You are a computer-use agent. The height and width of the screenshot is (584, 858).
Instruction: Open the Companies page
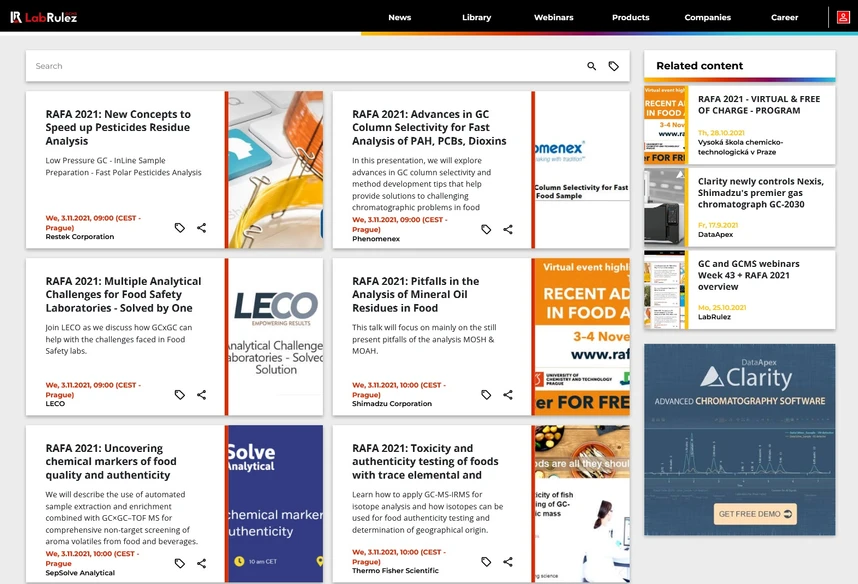pos(708,17)
